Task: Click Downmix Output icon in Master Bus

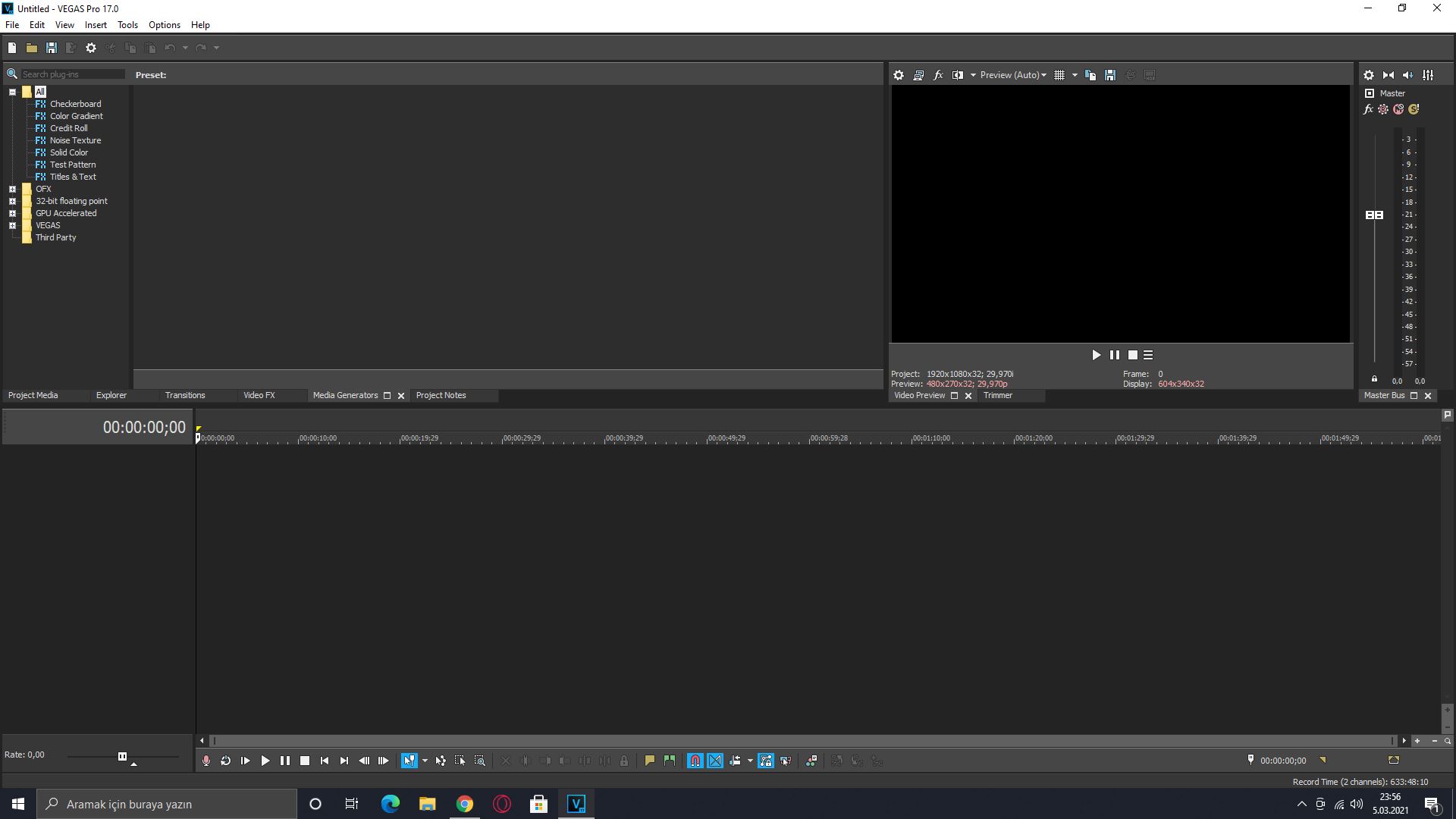Action: [1389, 75]
